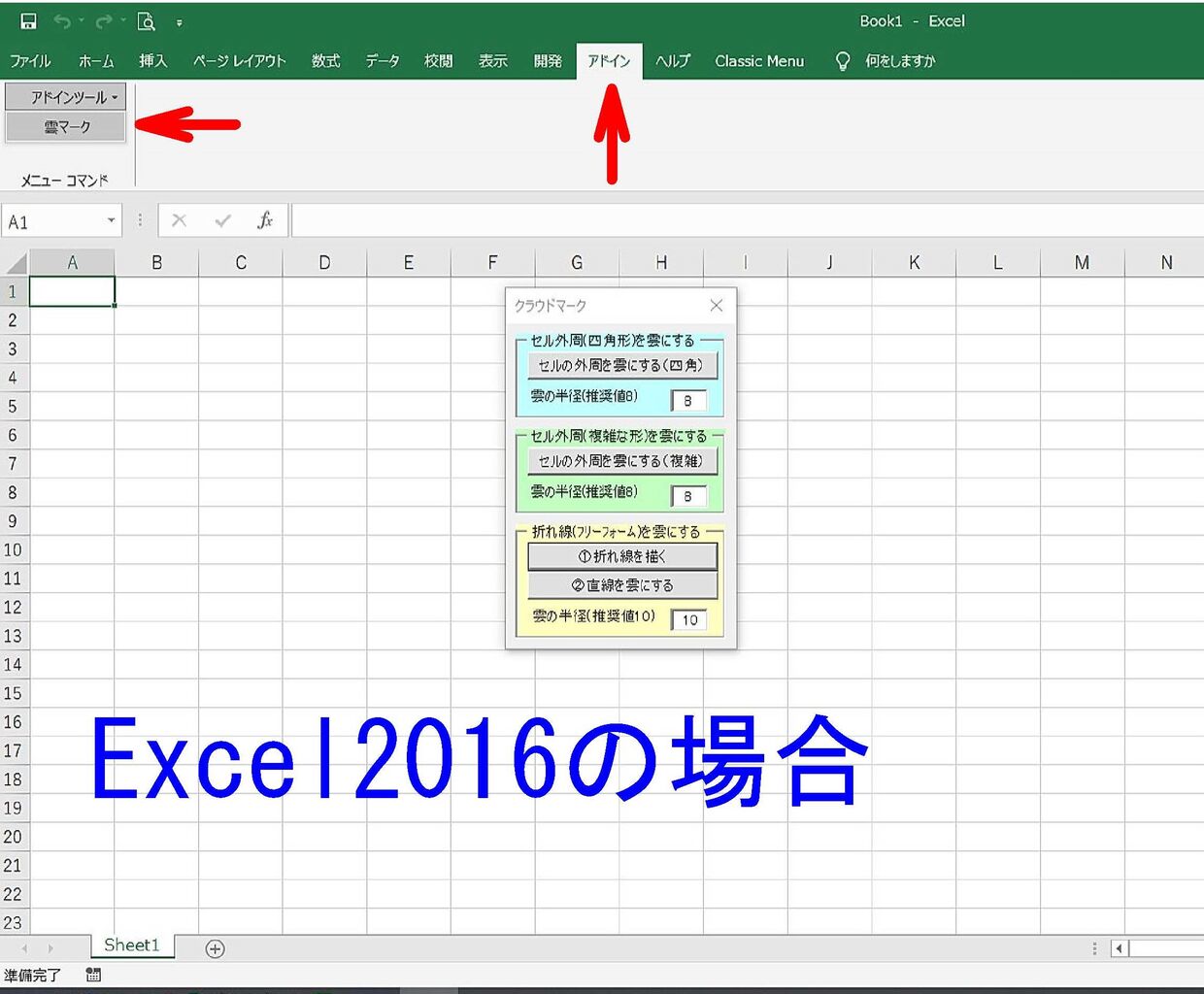This screenshot has width=1204, height=994.
Task: Click the 雲の半径 input showing 10
Action: point(688,618)
